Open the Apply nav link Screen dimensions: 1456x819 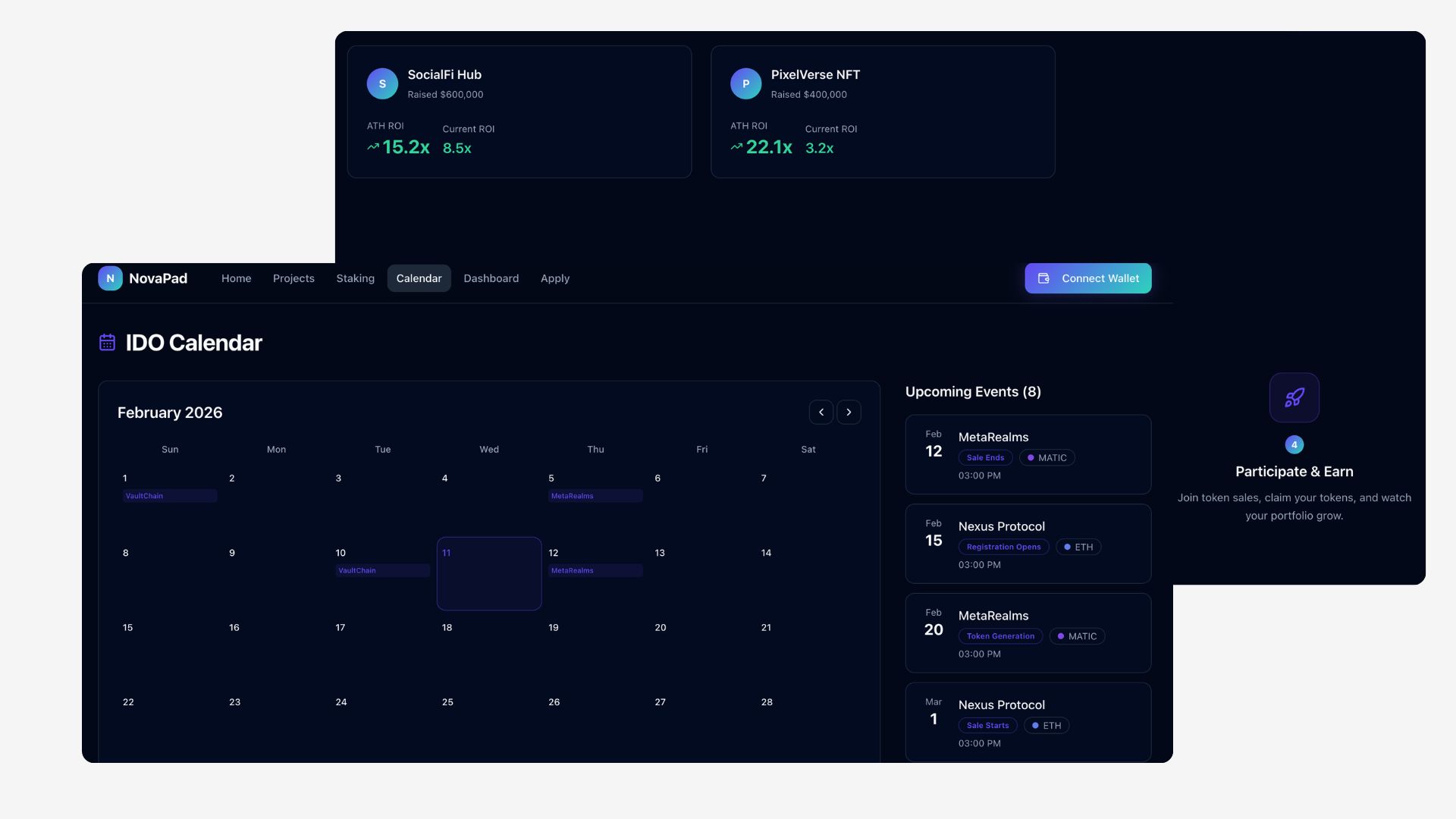click(x=554, y=278)
